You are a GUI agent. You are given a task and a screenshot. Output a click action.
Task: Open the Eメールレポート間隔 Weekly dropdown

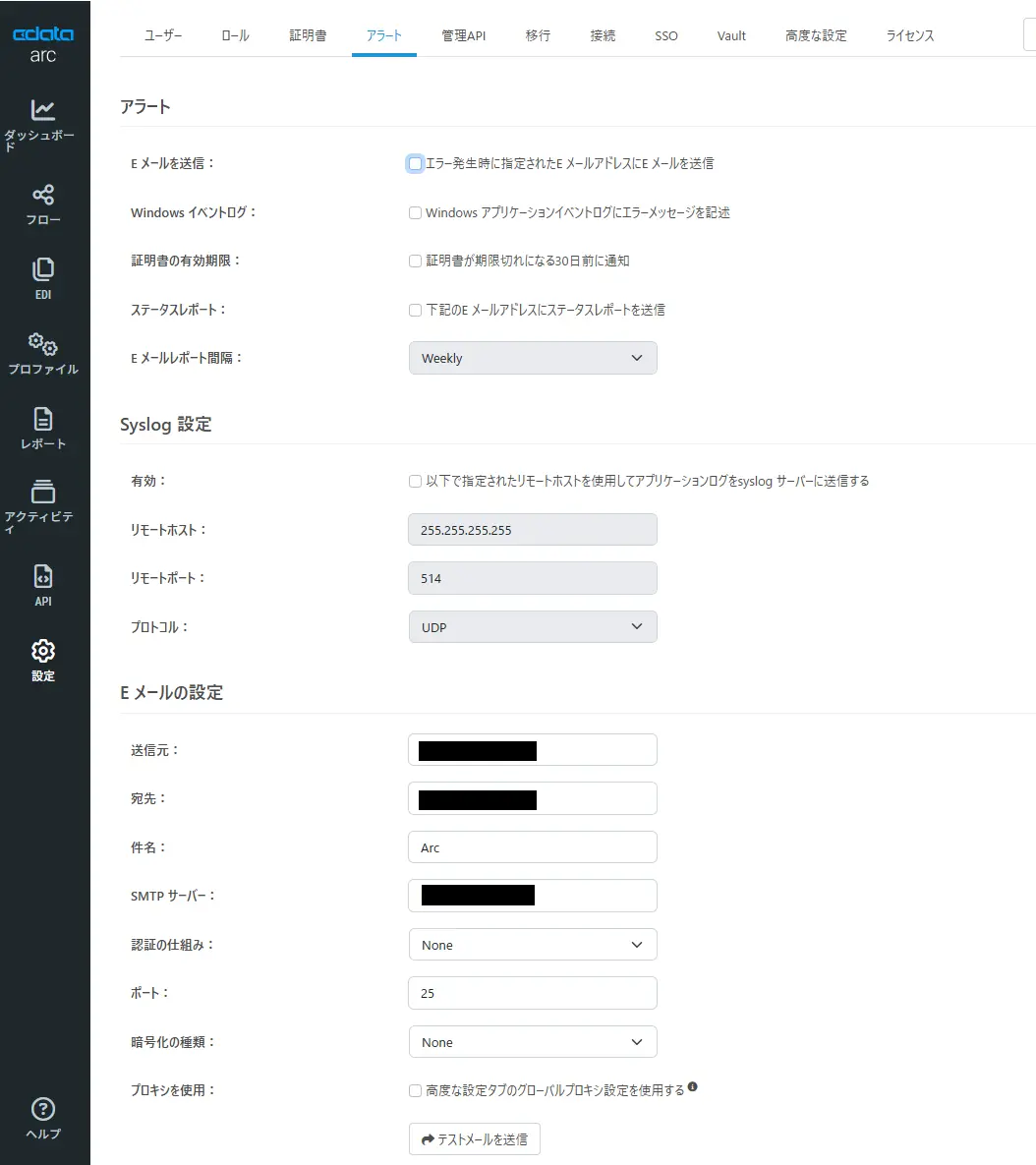click(x=533, y=358)
